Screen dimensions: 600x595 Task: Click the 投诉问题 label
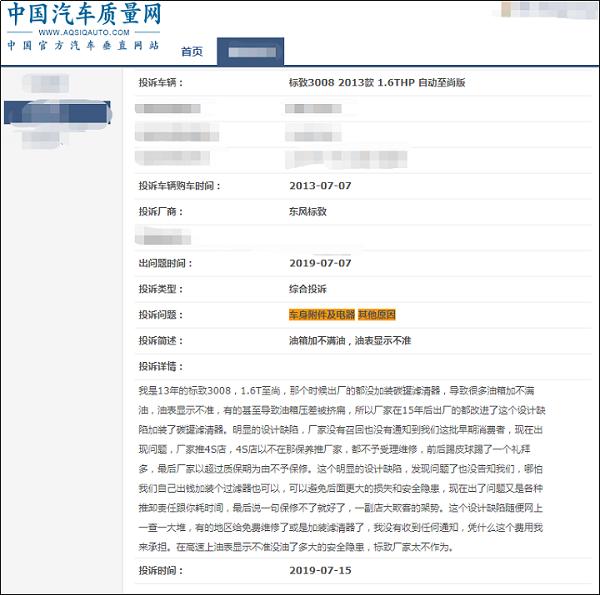tap(161, 315)
